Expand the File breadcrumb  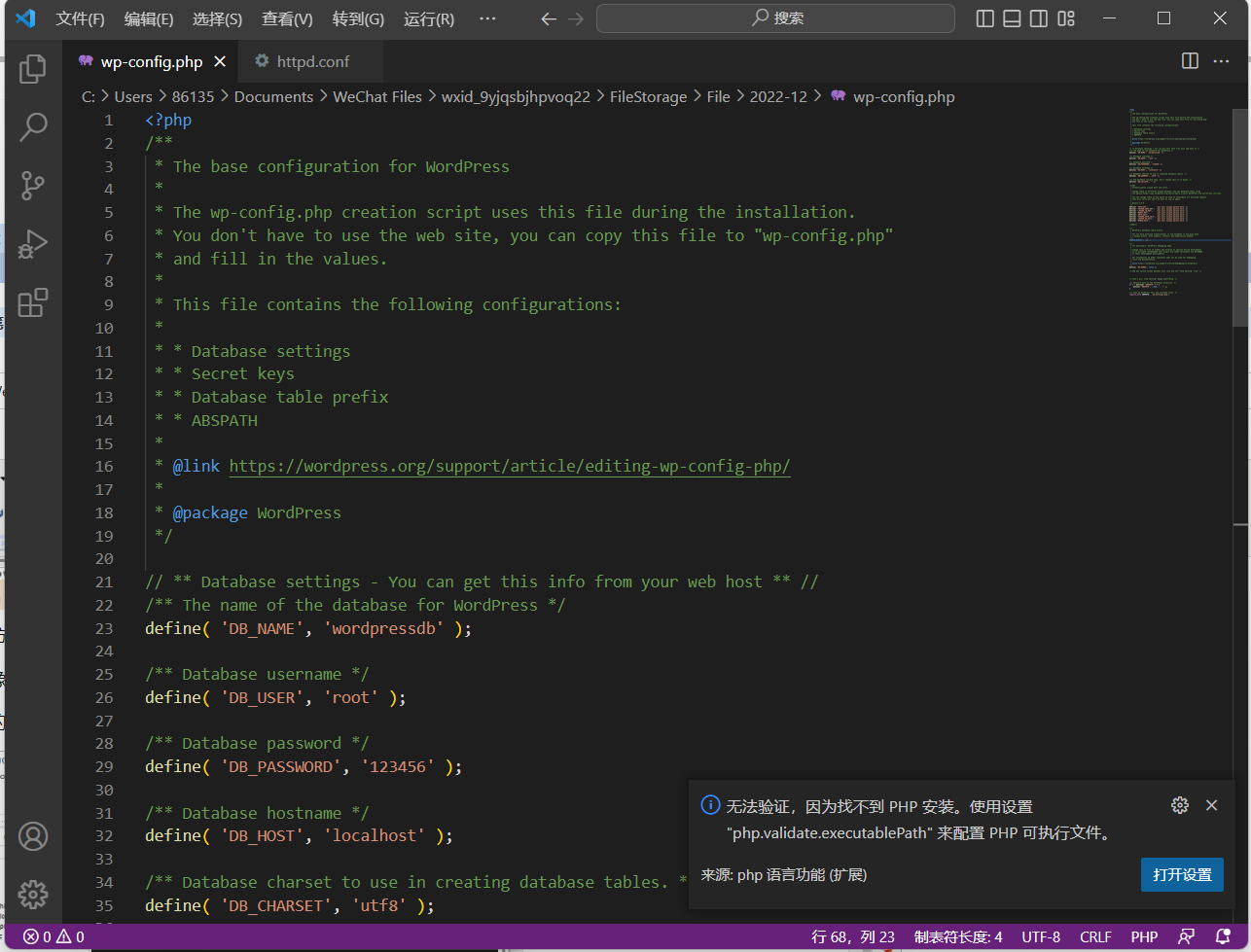point(718,97)
